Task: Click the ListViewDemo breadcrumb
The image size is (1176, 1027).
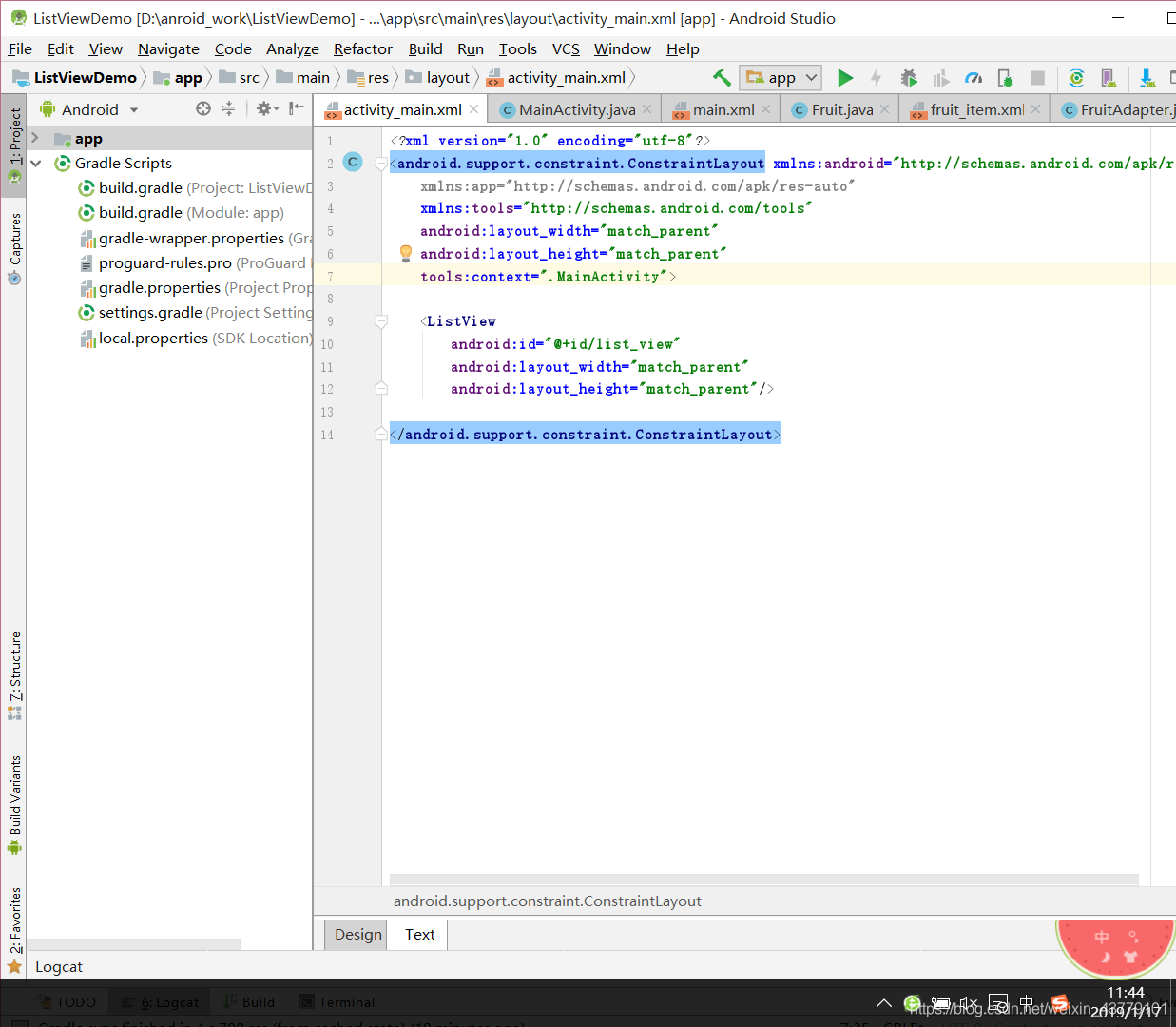Action: pyautogui.click(x=75, y=78)
